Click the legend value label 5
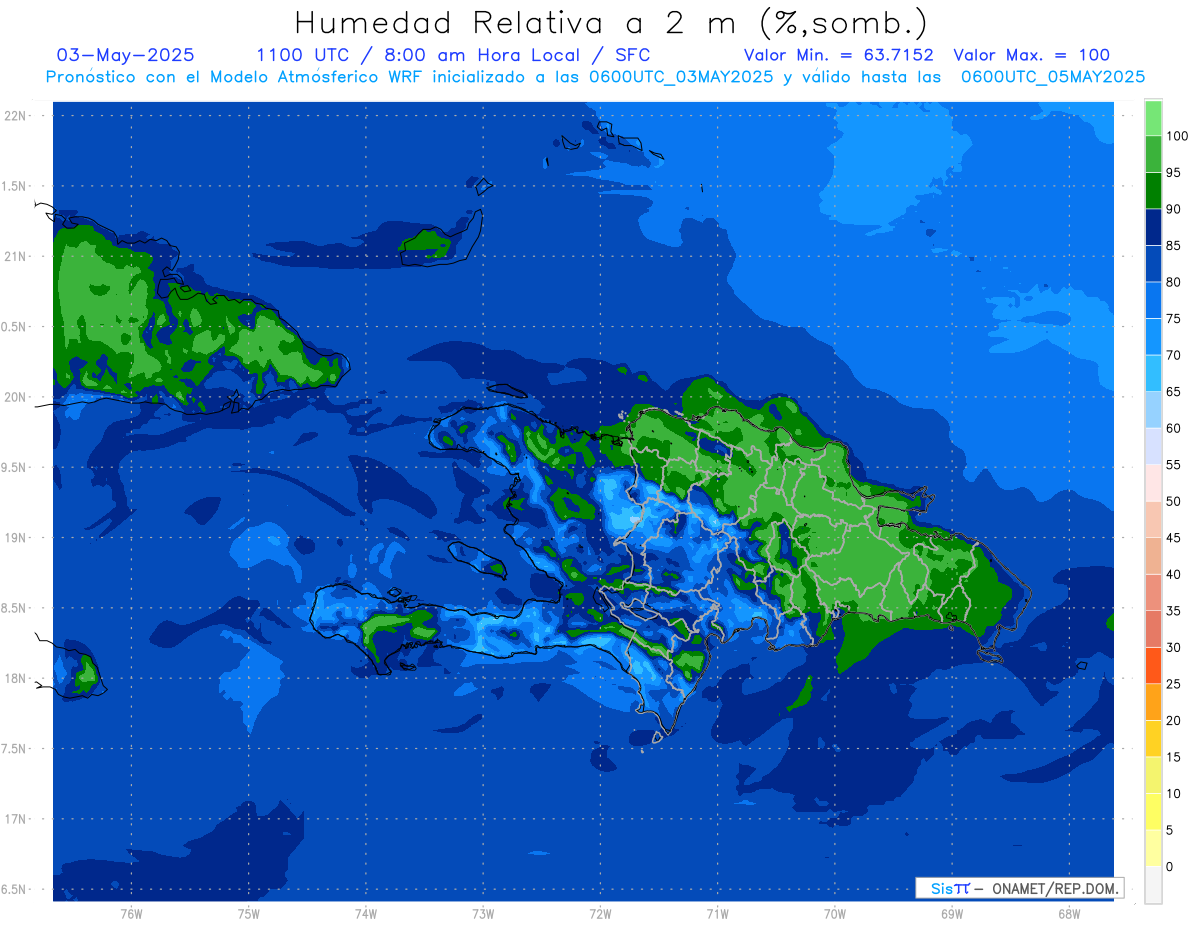1200x927 pixels. [1170, 830]
